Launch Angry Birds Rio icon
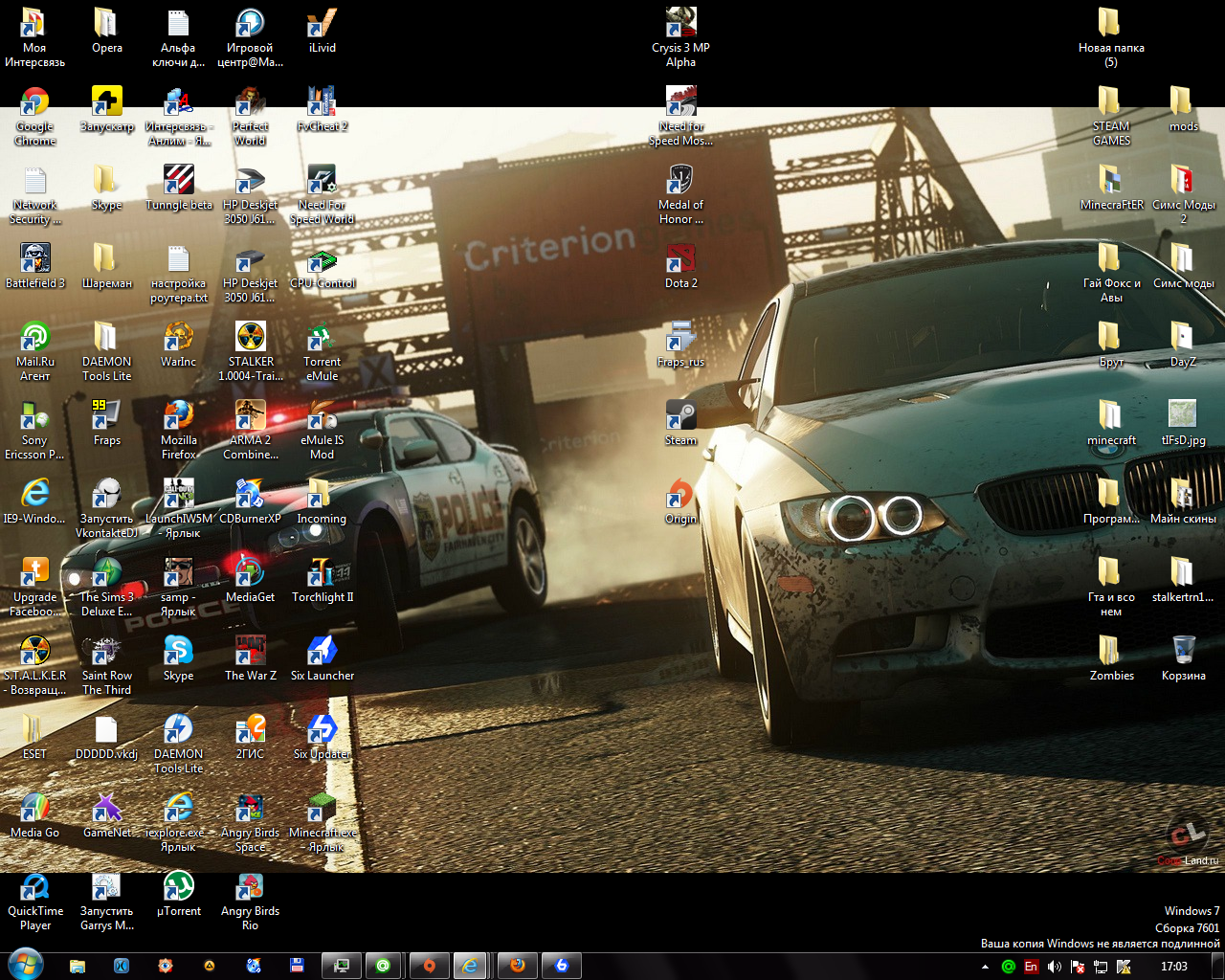The width and height of the screenshot is (1225, 980). point(251,886)
